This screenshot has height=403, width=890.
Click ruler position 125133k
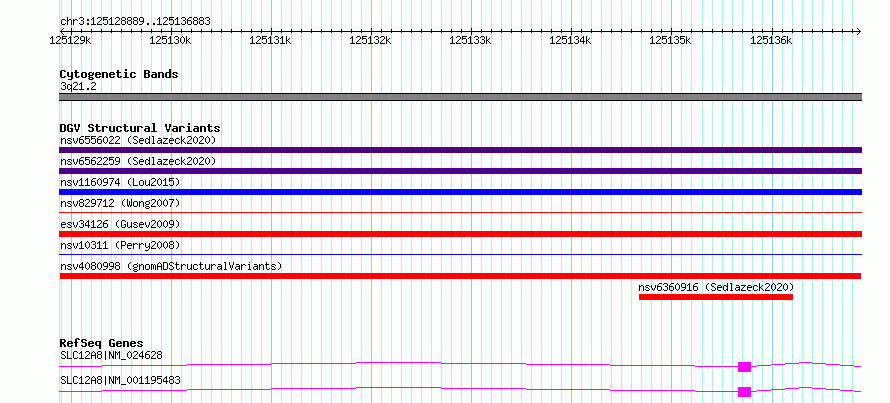471,40
